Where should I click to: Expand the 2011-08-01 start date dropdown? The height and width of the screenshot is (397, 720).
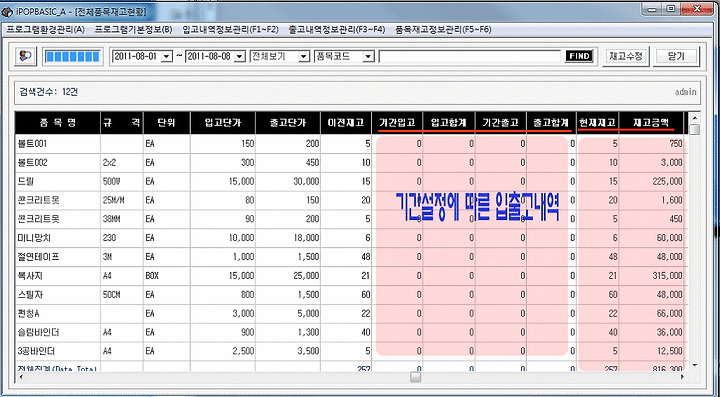point(167,56)
